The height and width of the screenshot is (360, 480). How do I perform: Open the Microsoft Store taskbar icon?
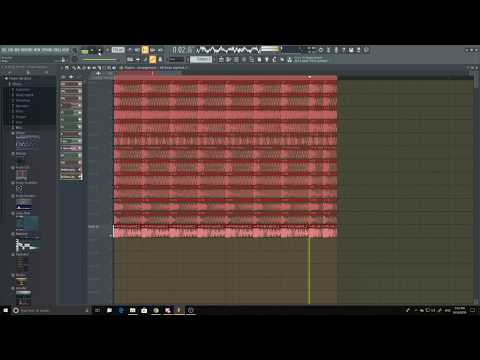coord(144,310)
